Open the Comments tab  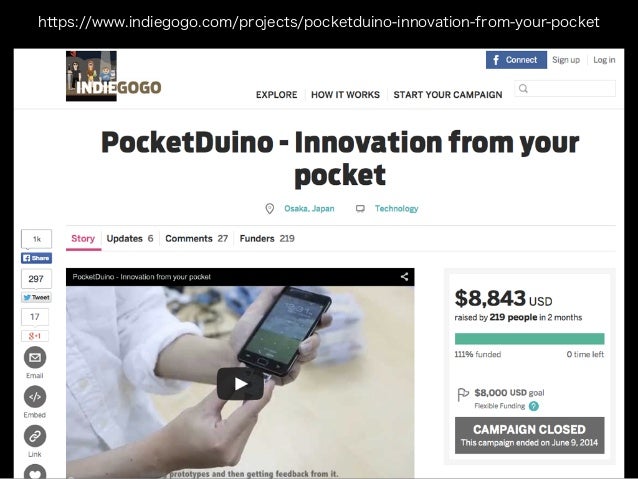pyautogui.click(x=197, y=238)
